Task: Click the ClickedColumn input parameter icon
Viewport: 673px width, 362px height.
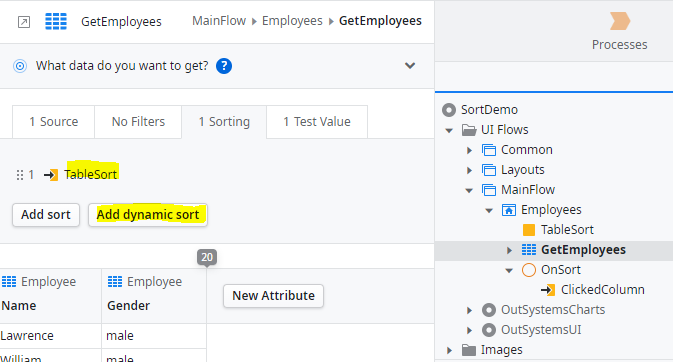Action: [x=548, y=290]
